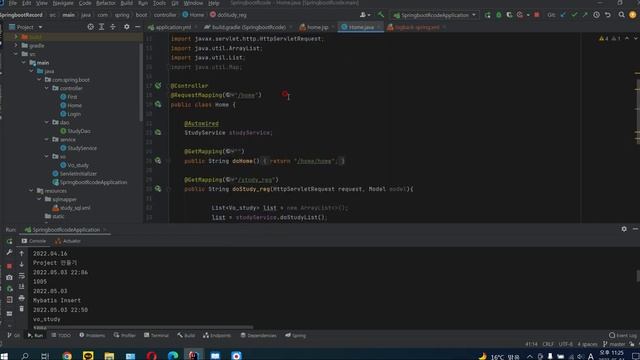The image size is (640, 360).
Task: Open Chrome from the Windows taskbar
Action: pyautogui.click(x=67, y=356)
